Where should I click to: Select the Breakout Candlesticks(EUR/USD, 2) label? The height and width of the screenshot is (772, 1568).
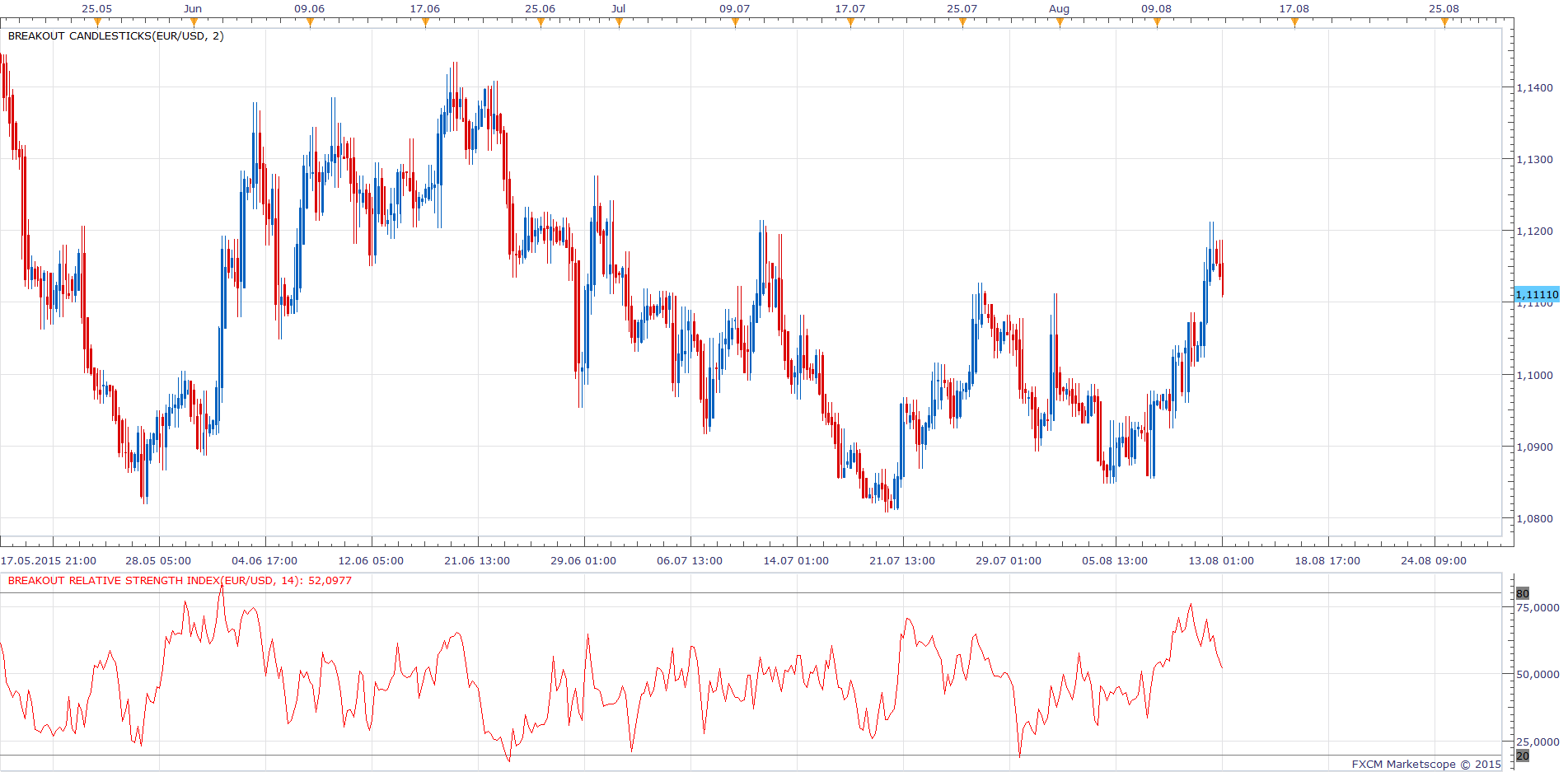click(x=115, y=36)
